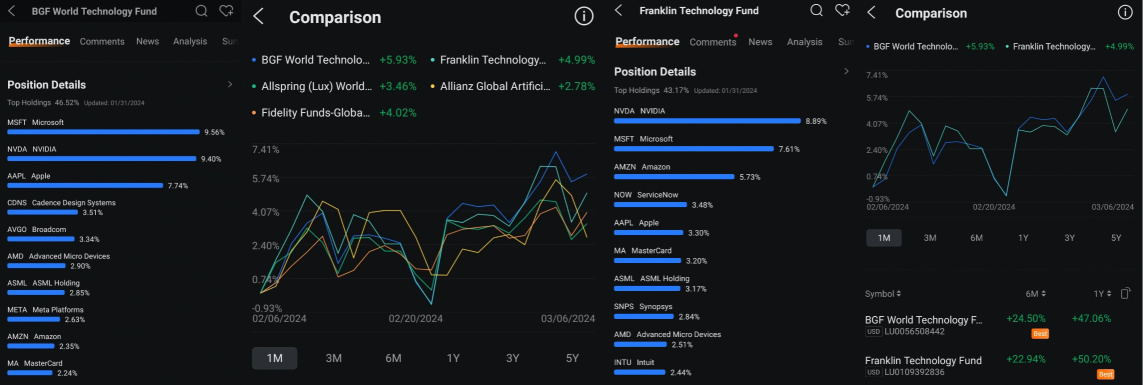Expand Franklin fund Position Details chevron
The height and width of the screenshot is (385, 1143).
click(x=846, y=71)
